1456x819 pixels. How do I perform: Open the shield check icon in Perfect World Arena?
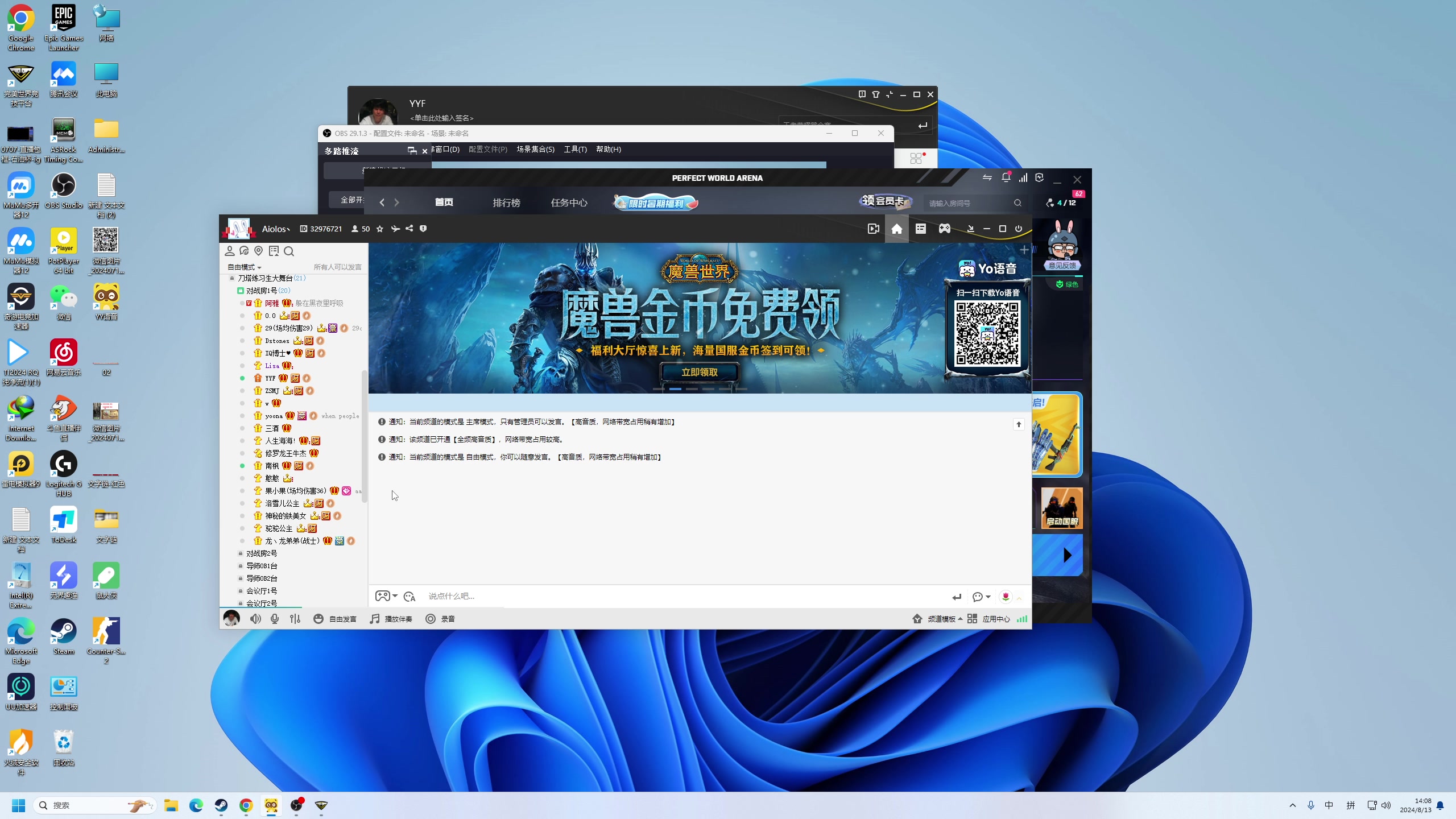(1040, 177)
